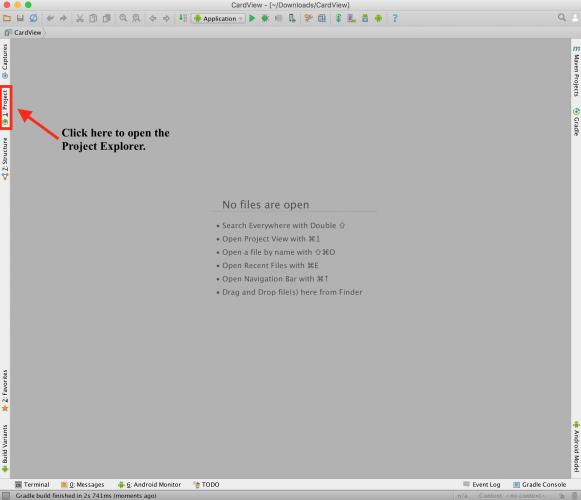This screenshot has height=500, width=581.
Task: Click the Gradle build finished status message
Action: 86,496
